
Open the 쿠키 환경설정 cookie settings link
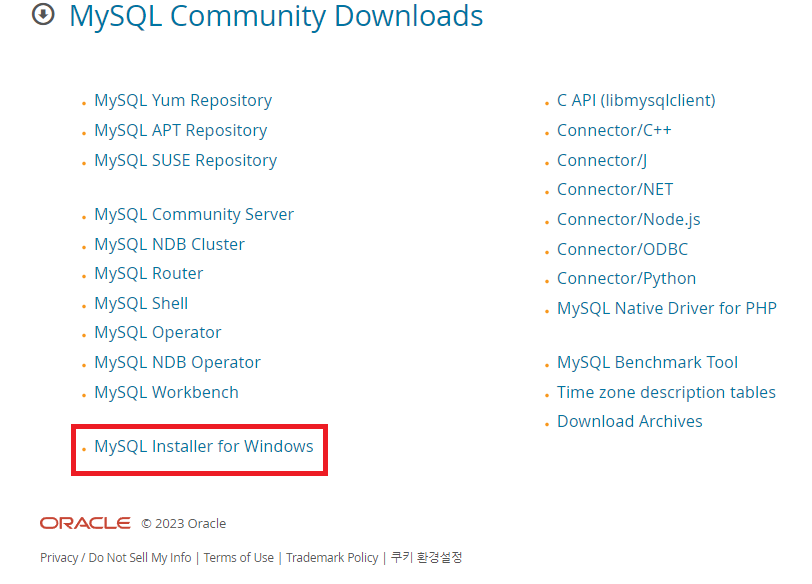coord(426,558)
